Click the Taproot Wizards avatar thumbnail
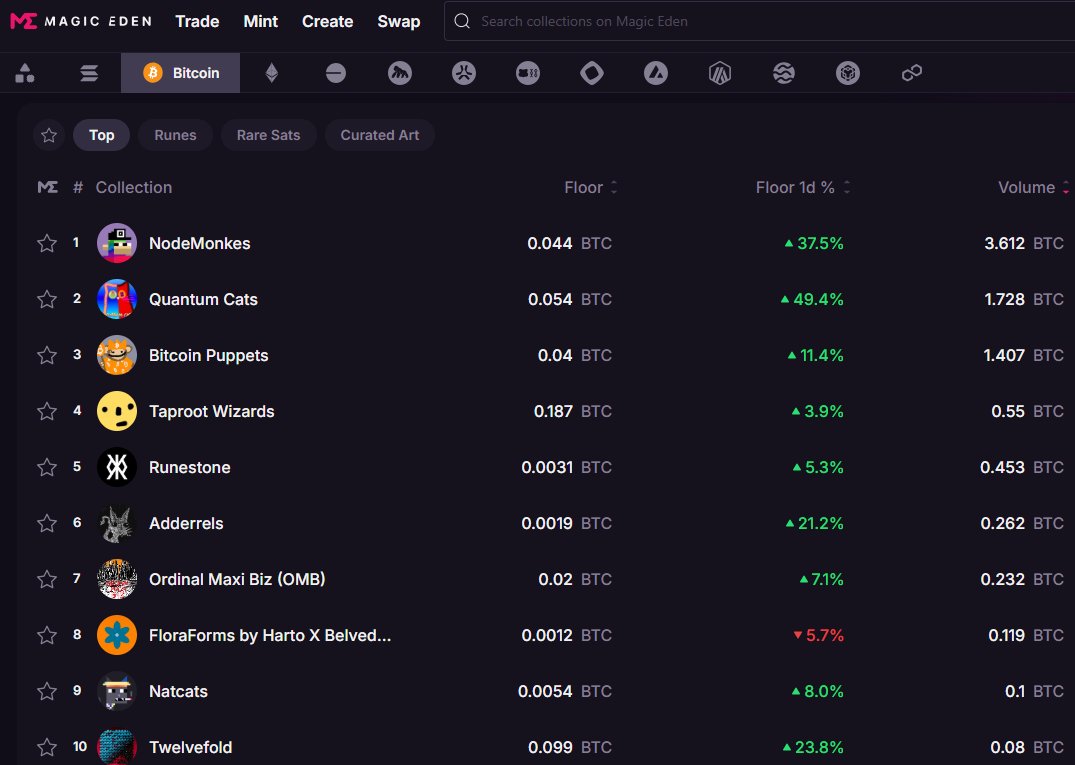This screenshot has width=1075, height=765. coord(117,411)
